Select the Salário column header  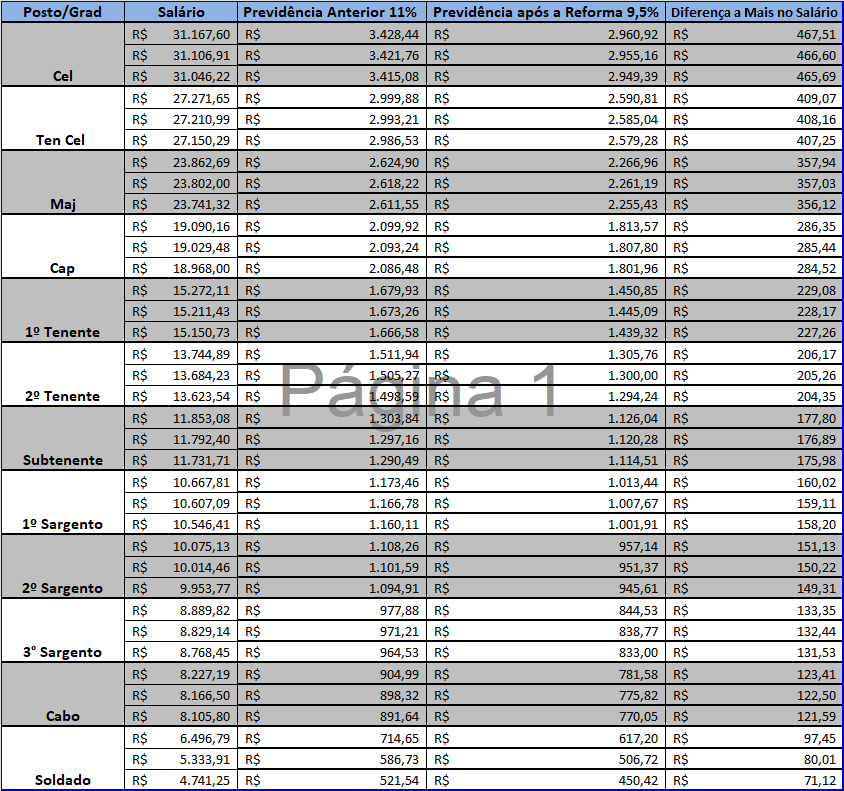point(182,13)
